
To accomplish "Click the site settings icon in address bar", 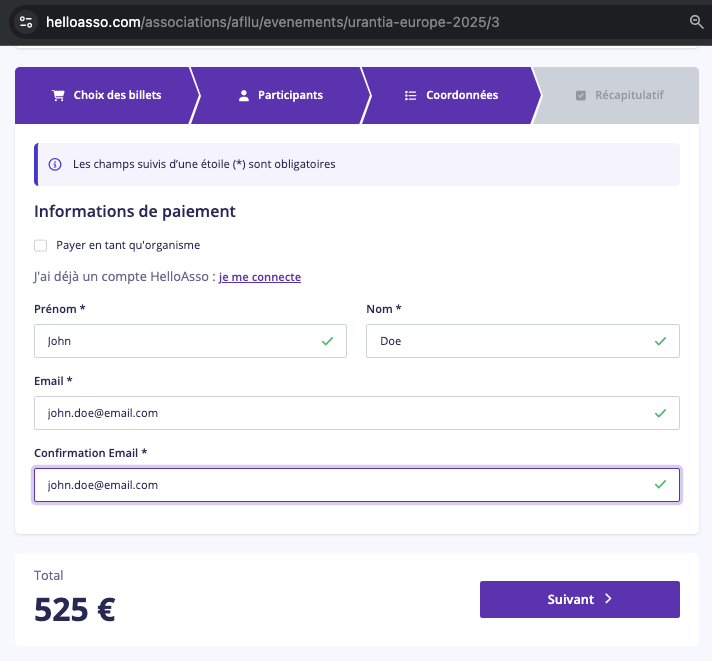I will pyautogui.click(x=26, y=22).
